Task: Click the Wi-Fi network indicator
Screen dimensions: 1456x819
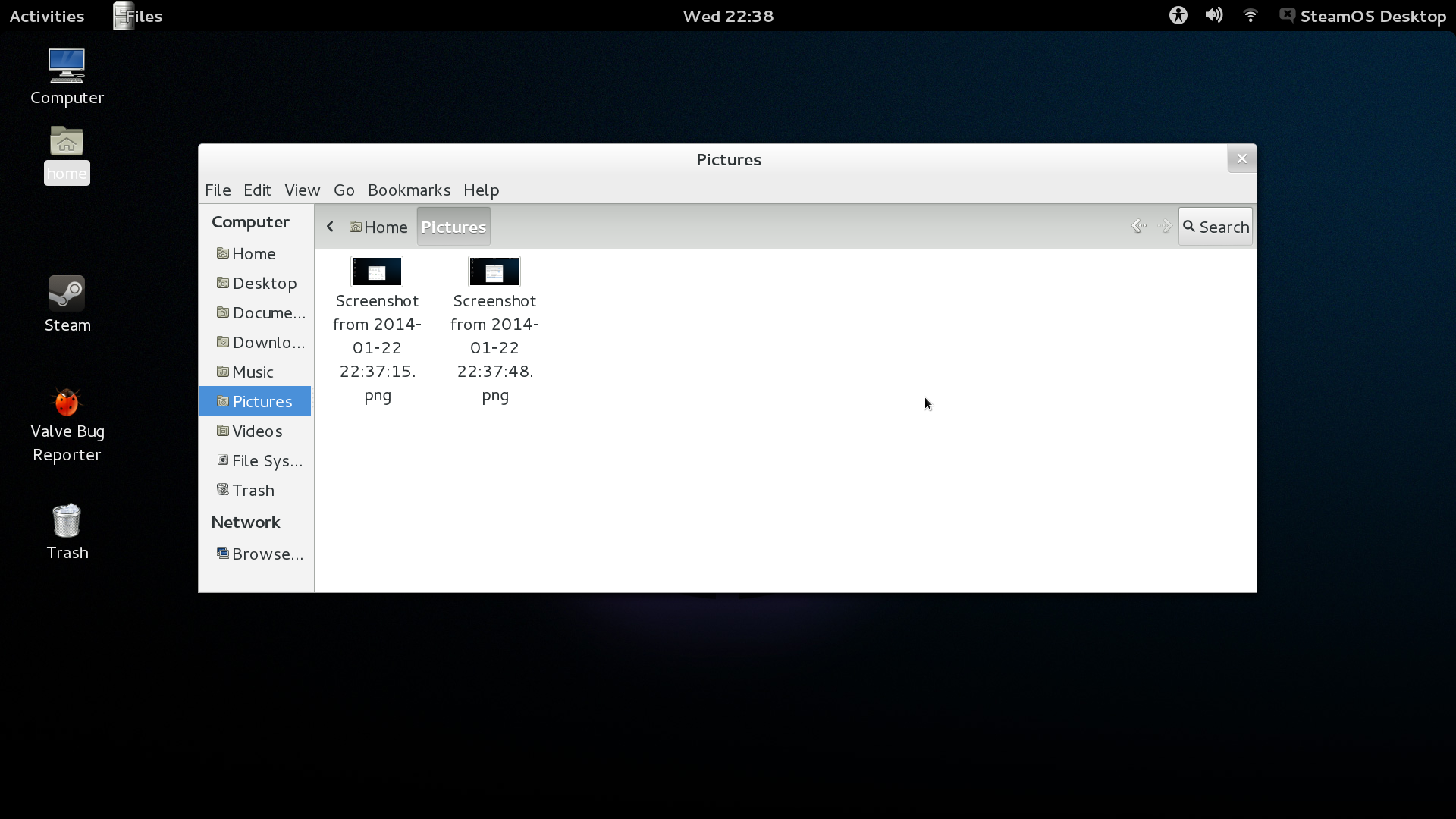Action: point(1250,15)
